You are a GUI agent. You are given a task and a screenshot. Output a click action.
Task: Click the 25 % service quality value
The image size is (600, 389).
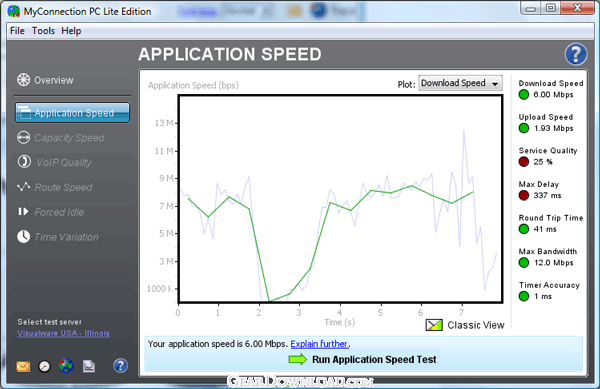pyautogui.click(x=543, y=162)
